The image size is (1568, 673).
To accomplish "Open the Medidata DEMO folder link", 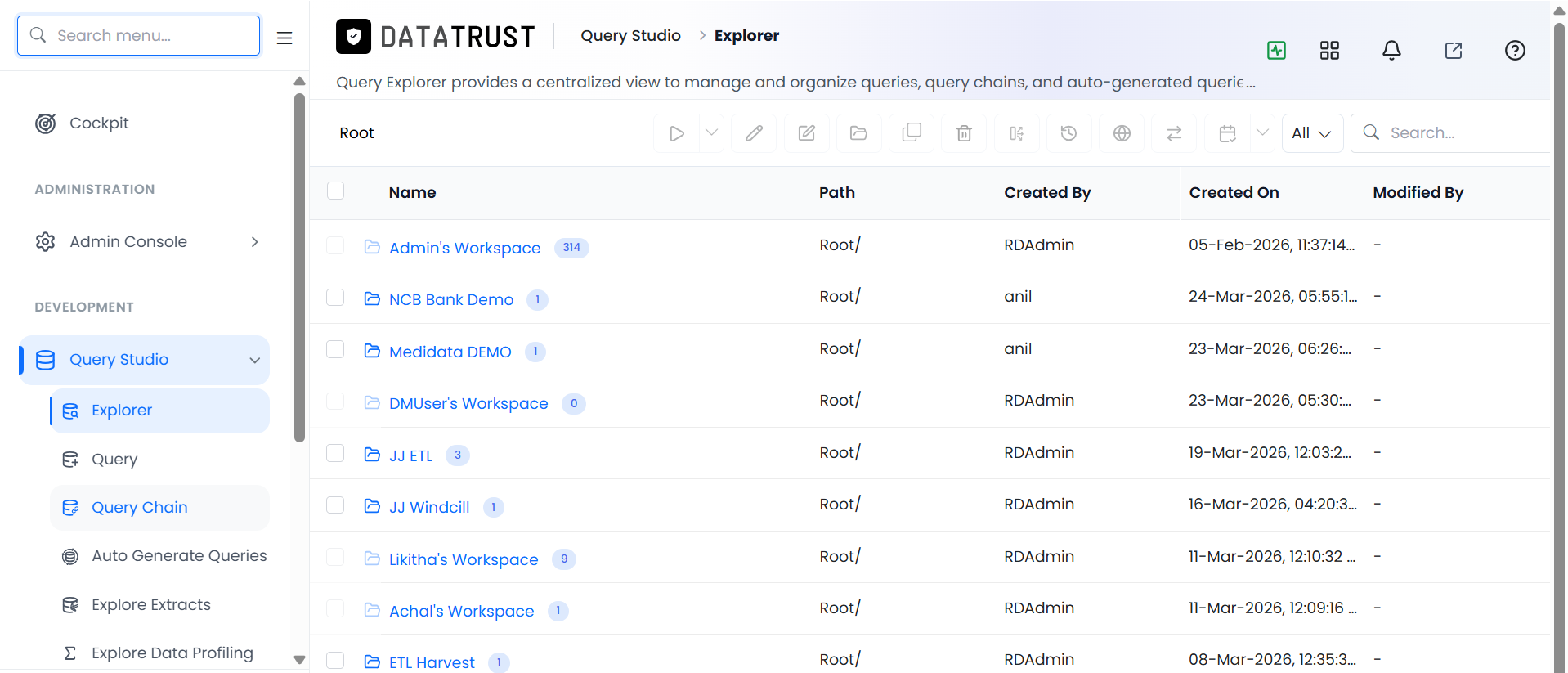I will point(450,352).
